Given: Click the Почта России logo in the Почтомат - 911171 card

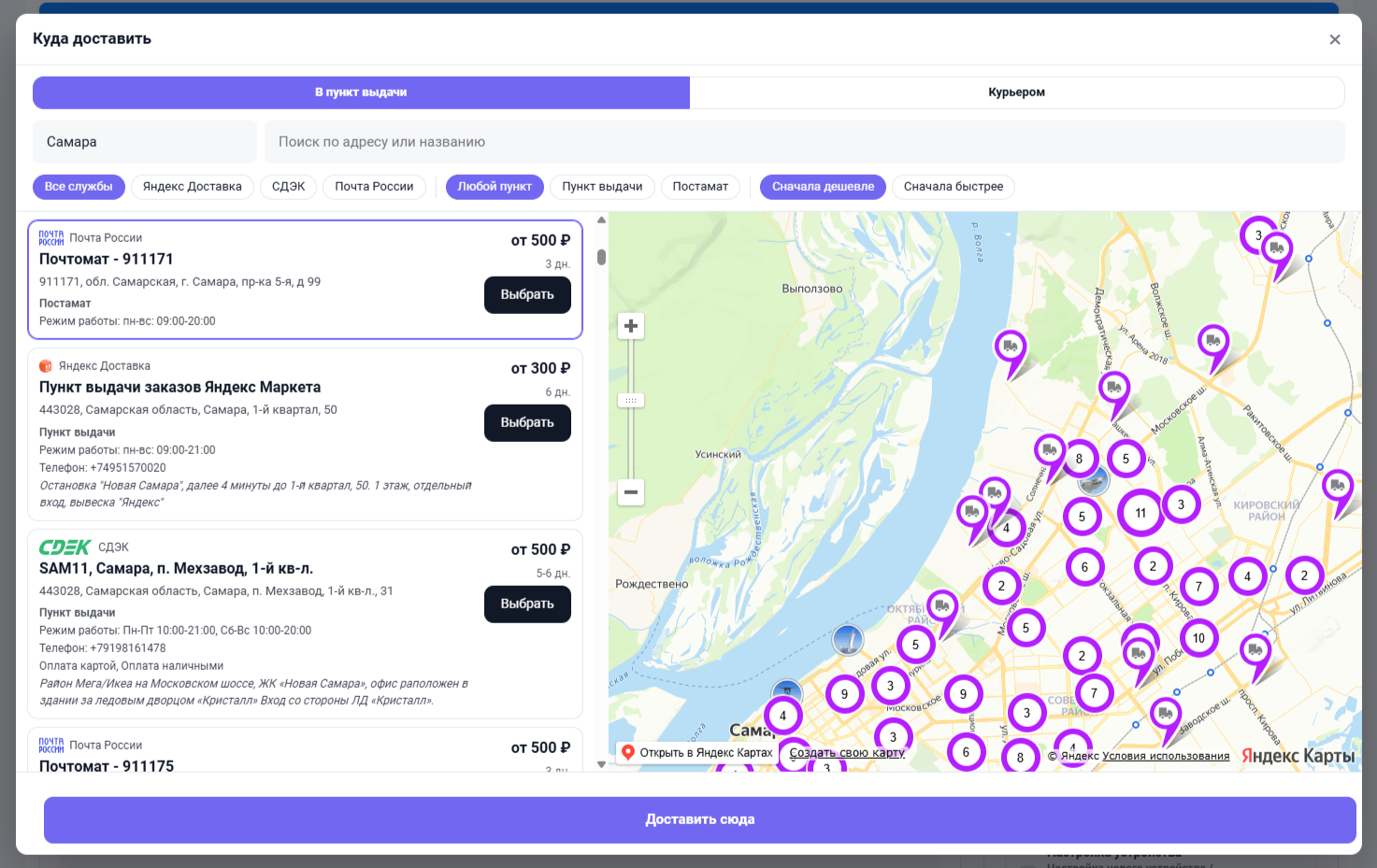Looking at the screenshot, I should [51, 238].
